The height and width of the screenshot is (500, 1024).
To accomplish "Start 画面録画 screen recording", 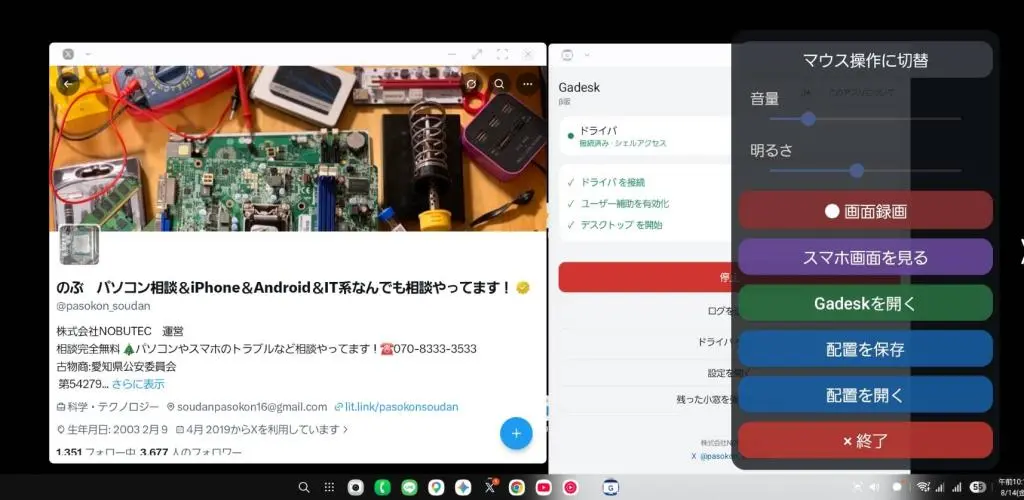I will pos(865,211).
